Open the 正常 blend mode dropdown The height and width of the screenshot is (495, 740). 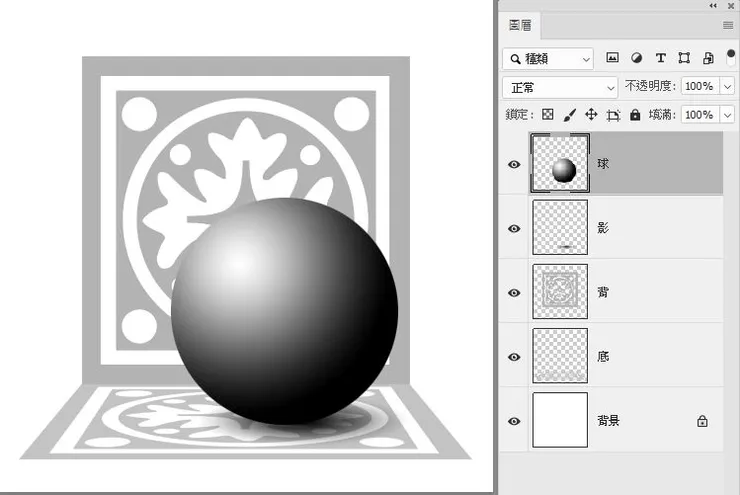(560, 88)
